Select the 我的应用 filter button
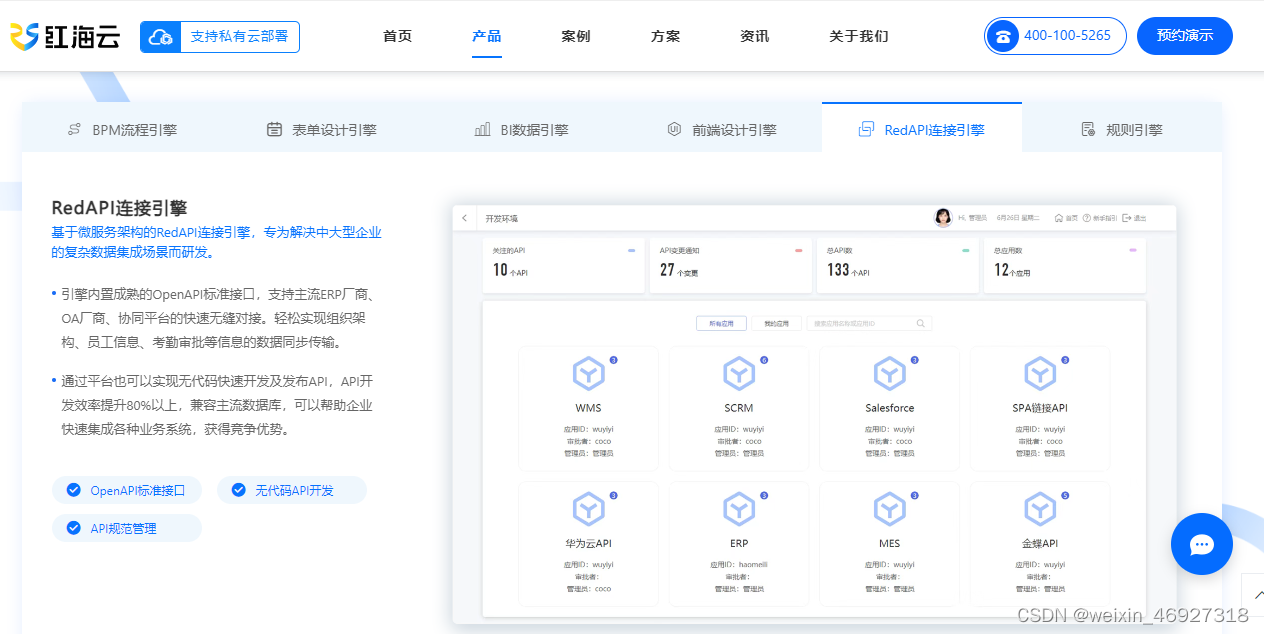 pyautogui.click(x=776, y=324)
